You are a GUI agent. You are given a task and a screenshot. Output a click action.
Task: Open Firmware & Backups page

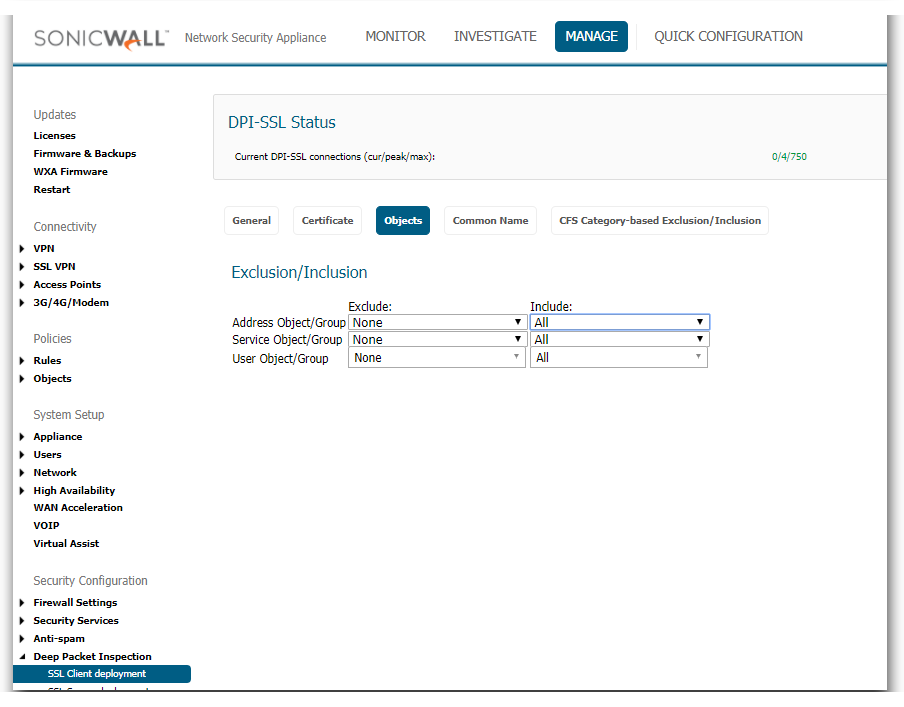[x=85, y=153]
